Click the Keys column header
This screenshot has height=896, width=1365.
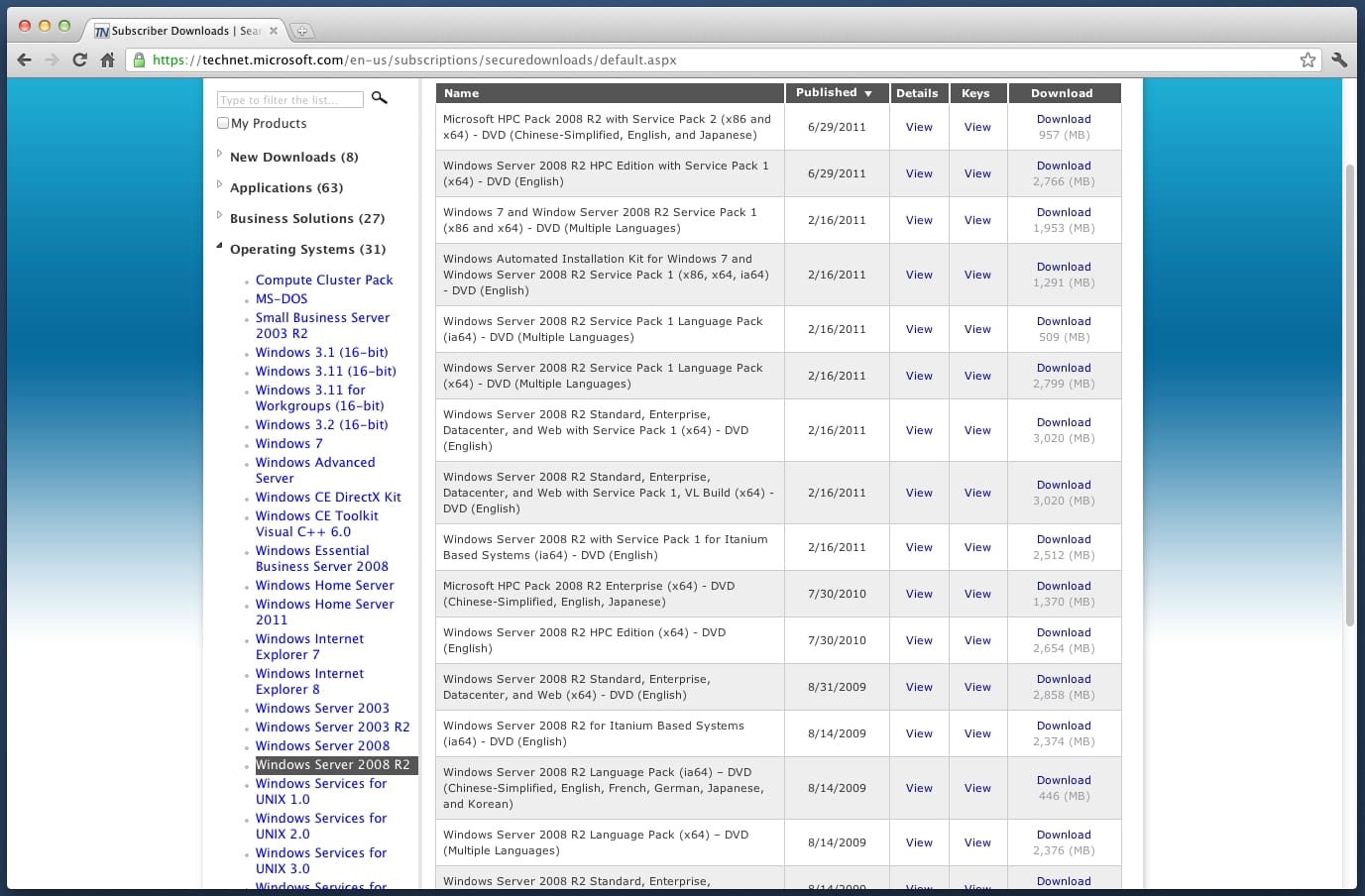975,93
